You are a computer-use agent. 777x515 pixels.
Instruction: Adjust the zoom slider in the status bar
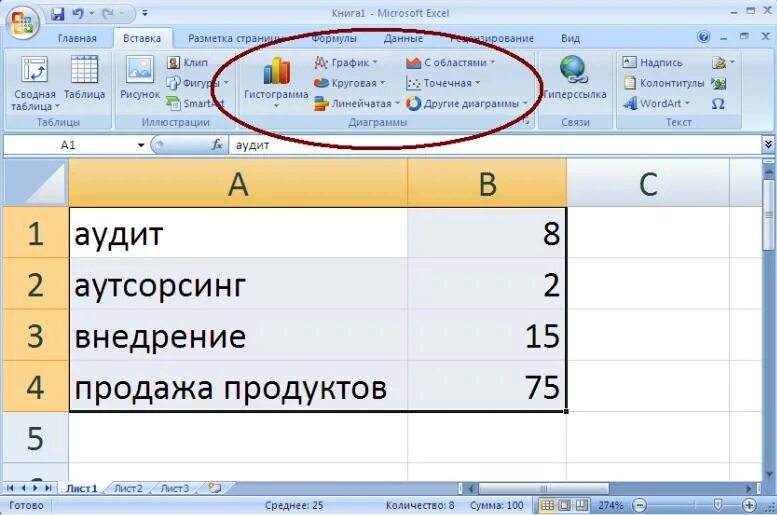click(718, 506)
